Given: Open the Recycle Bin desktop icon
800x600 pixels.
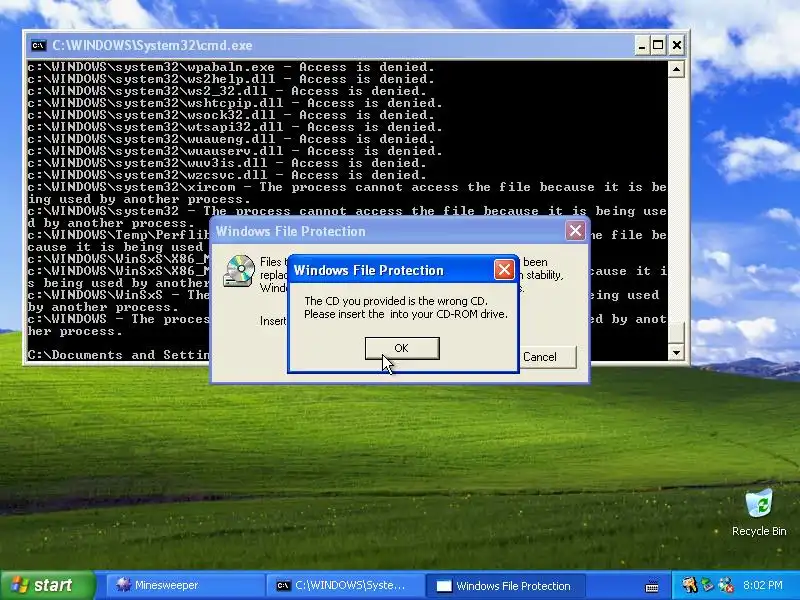Looking at the screenshot, I should 759,512.
